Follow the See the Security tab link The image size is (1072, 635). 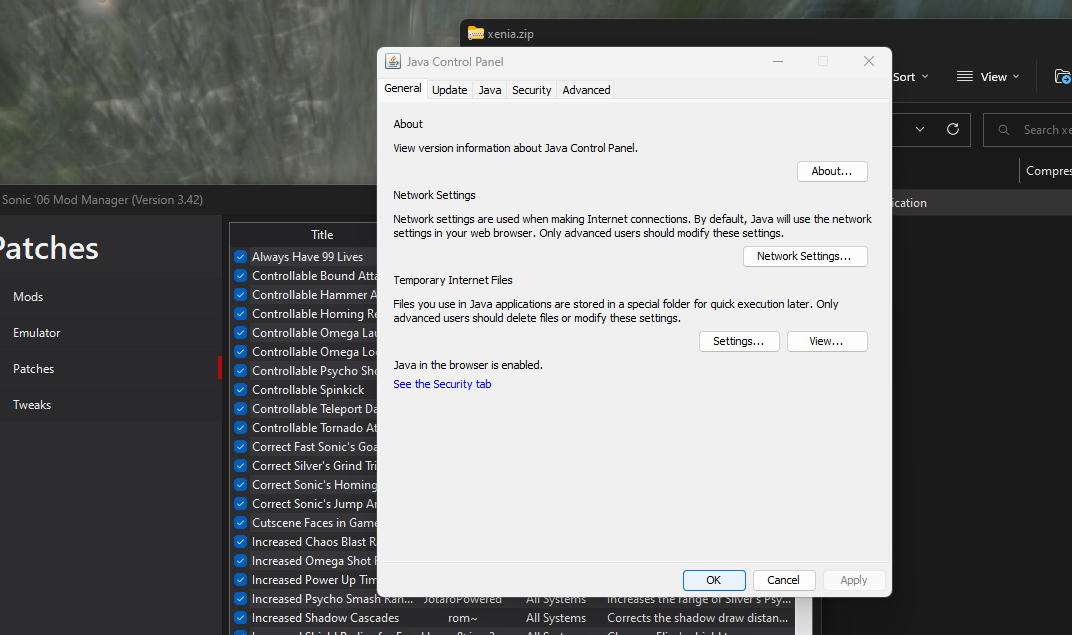click(x=442, y=384)
